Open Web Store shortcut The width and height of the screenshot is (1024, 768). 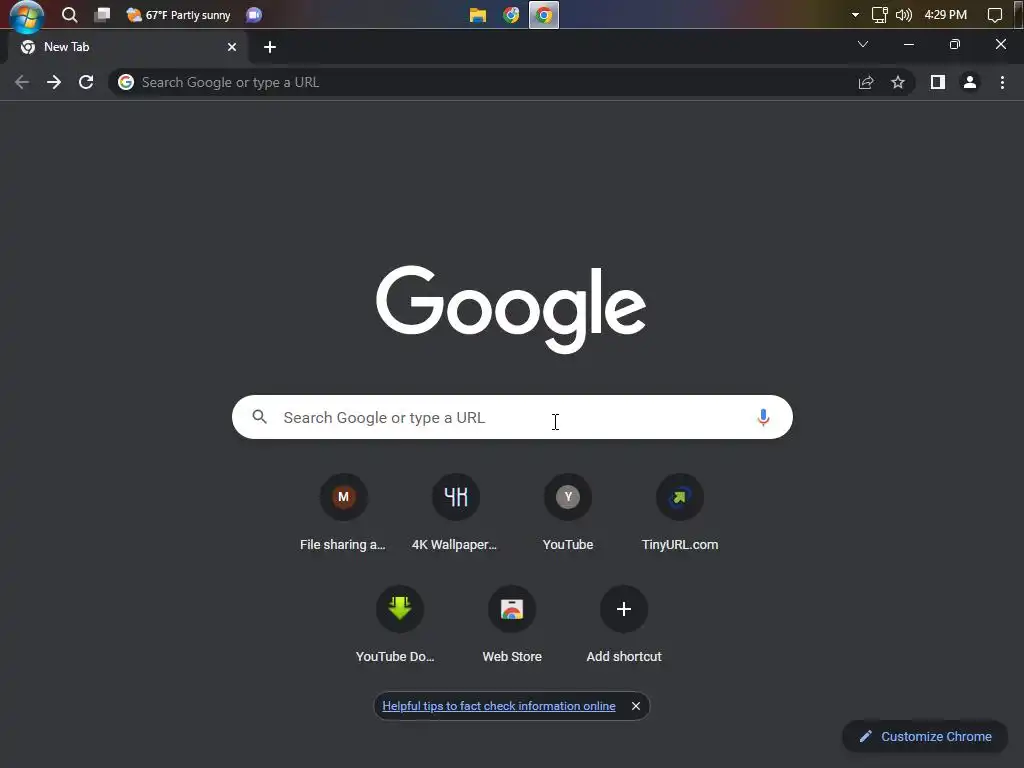[x=511, y=625]
